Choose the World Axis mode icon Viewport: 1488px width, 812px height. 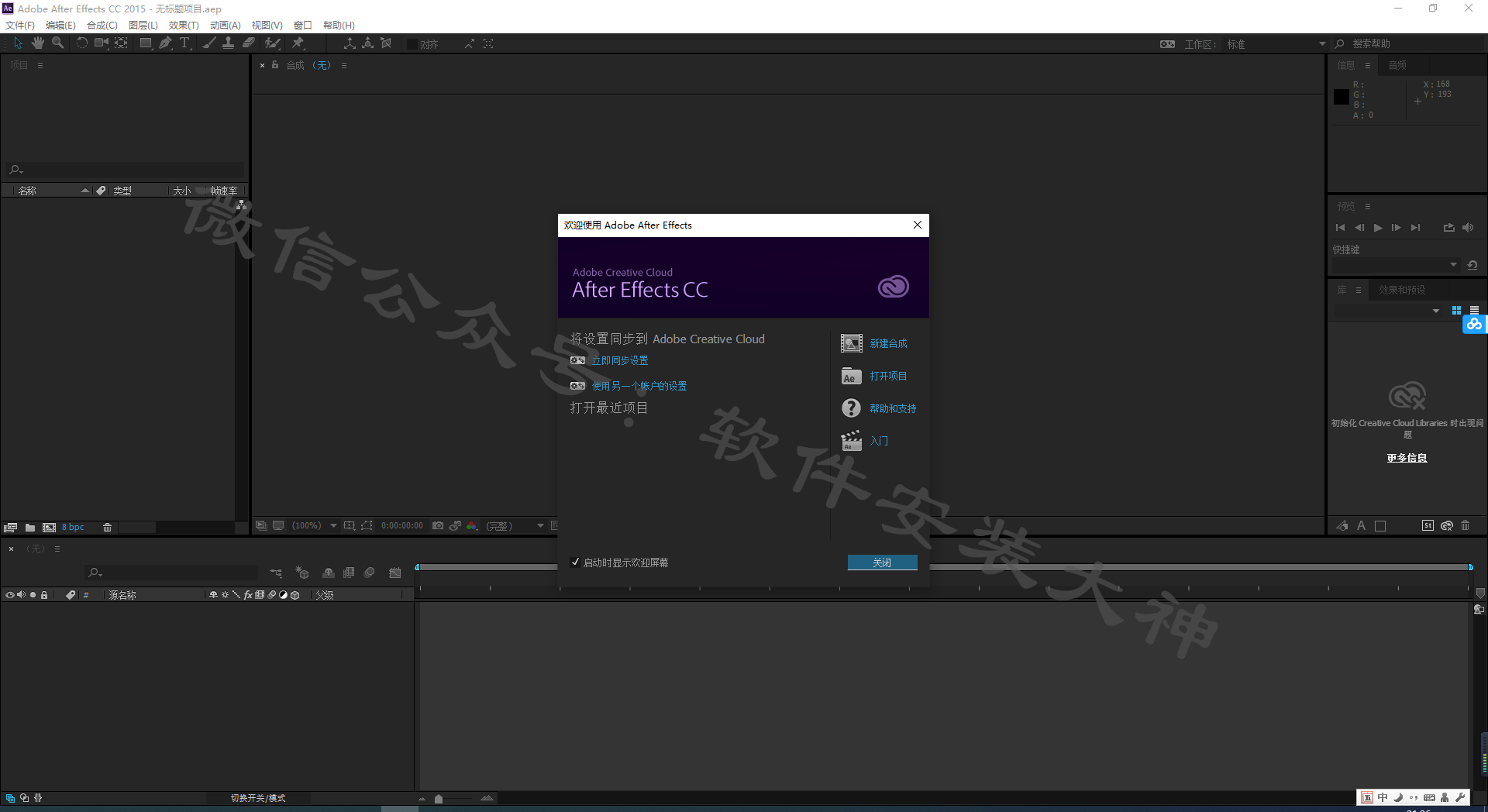coord(367,43)
